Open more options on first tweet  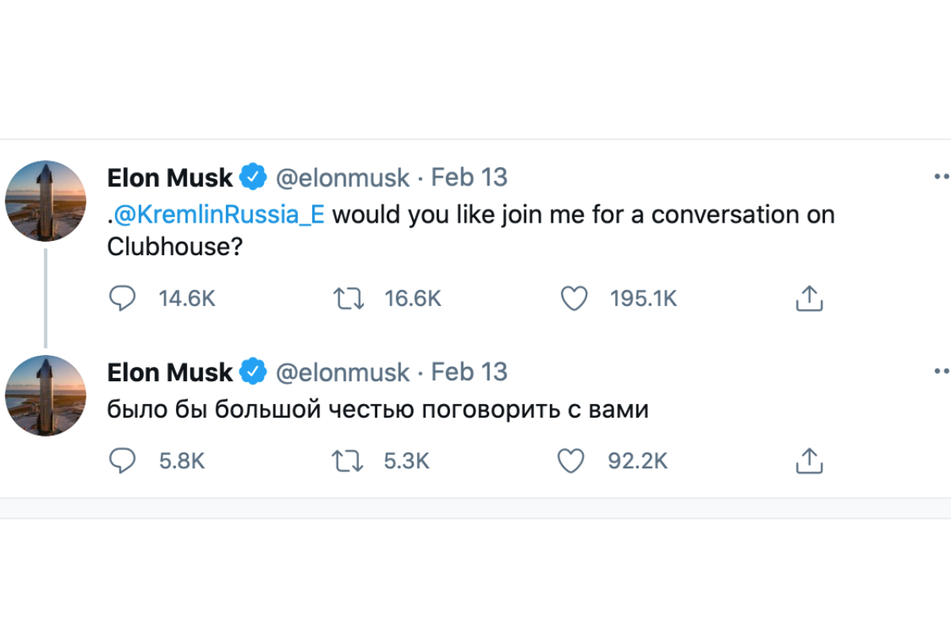tap(942, 177)
